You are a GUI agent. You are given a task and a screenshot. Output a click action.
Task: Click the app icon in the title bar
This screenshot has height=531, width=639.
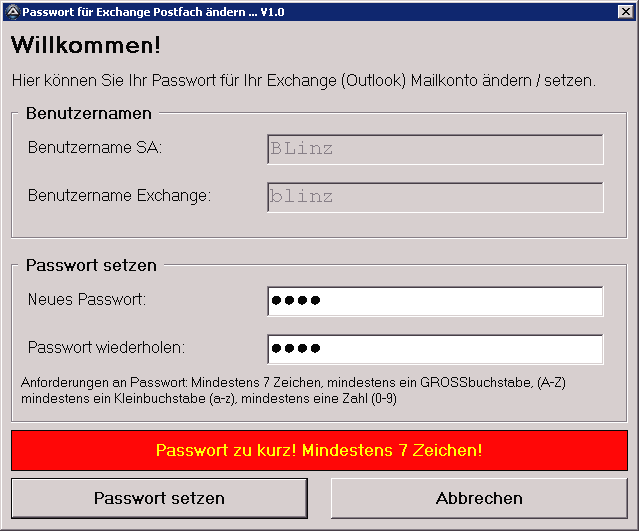(x=11, y=12)
